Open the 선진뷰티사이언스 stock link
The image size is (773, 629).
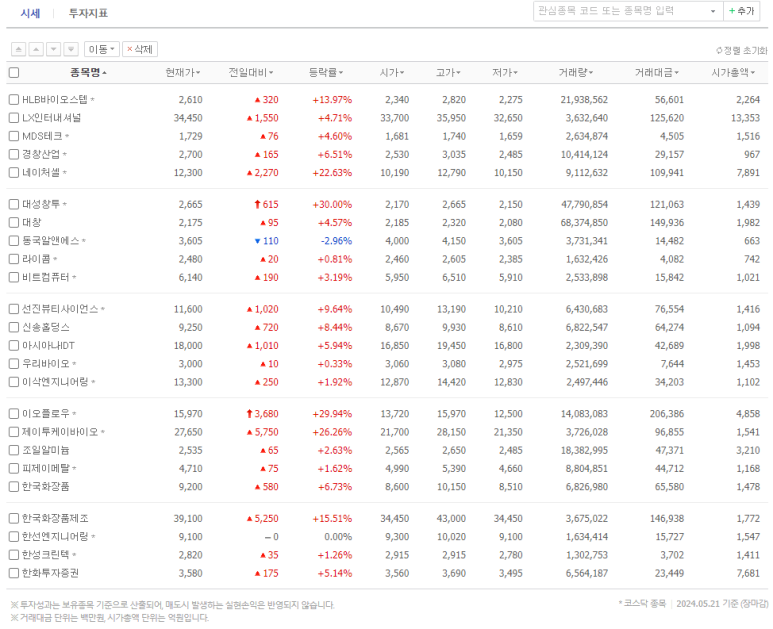point(60,309)
